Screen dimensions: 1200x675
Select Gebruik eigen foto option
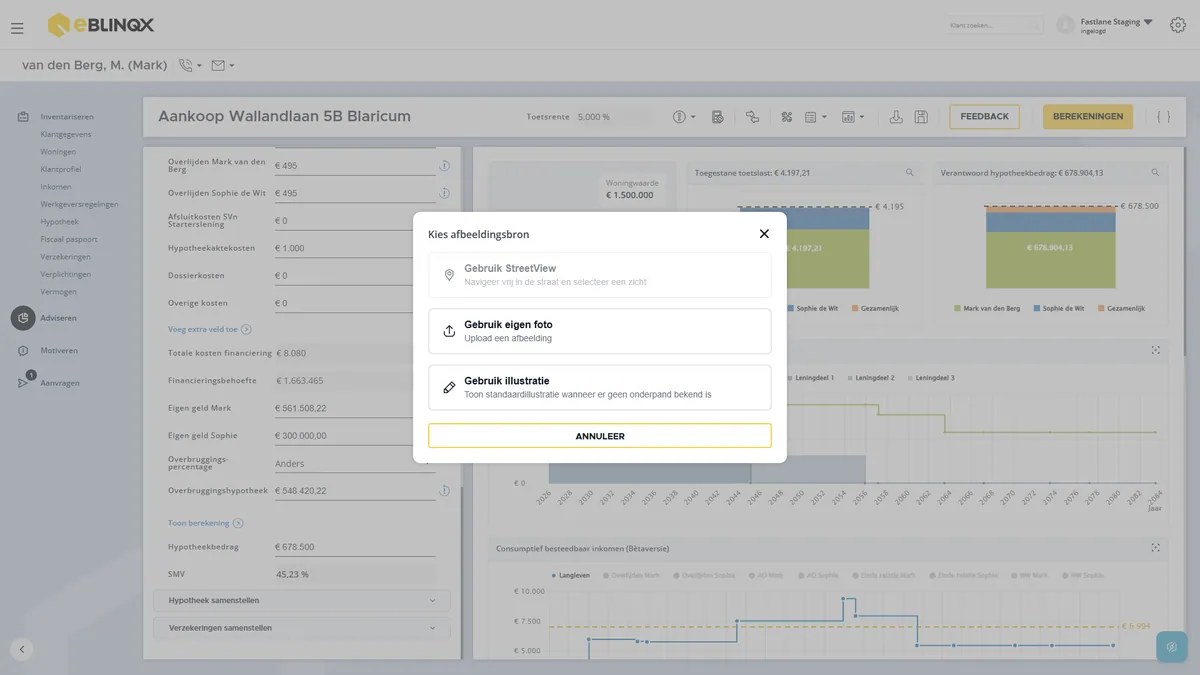tap(600, 331)
